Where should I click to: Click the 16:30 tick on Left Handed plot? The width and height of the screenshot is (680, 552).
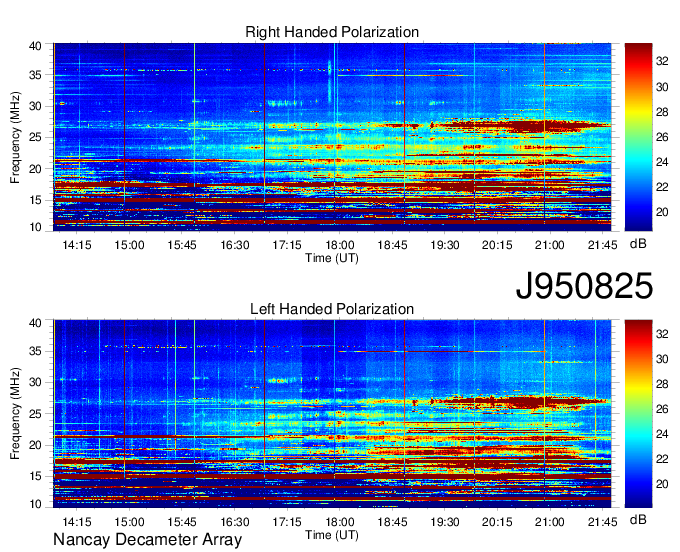(235, 522)
